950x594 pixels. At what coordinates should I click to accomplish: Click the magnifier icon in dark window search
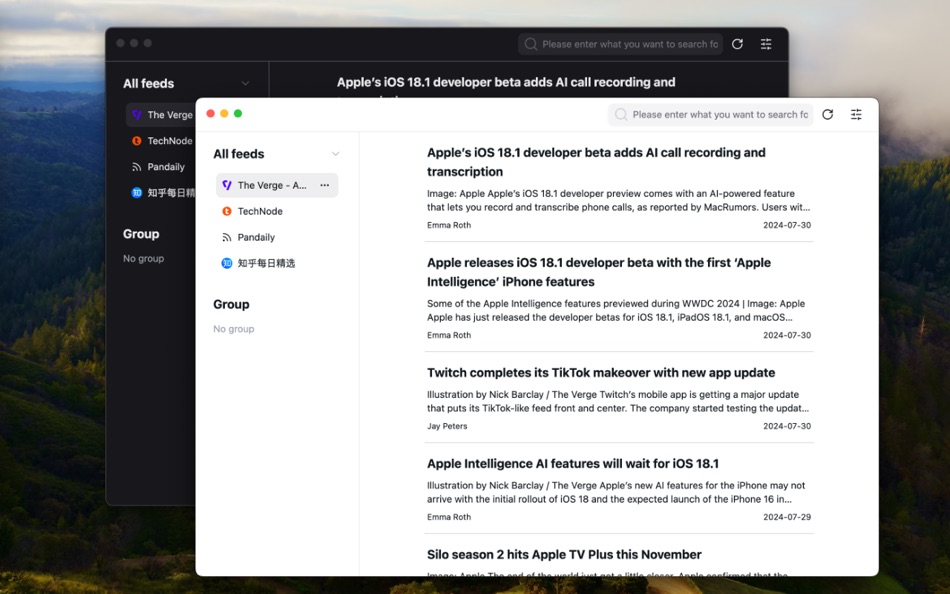coord(531,44)
